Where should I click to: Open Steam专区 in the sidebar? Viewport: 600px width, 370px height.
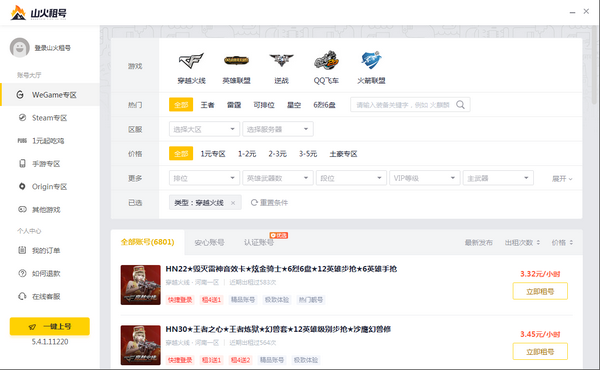(50, 118)
